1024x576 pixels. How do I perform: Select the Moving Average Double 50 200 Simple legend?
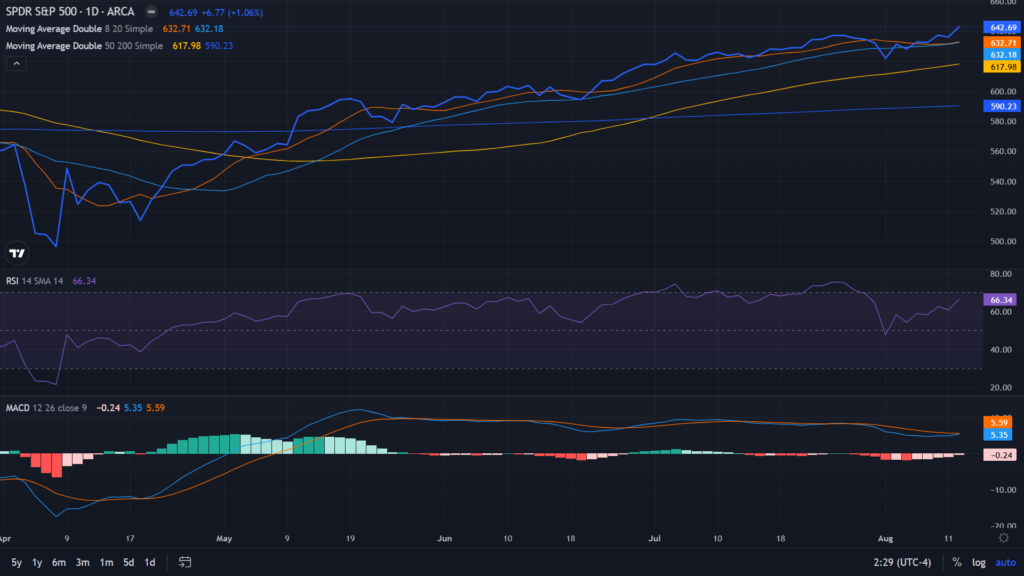pos(84,46)
